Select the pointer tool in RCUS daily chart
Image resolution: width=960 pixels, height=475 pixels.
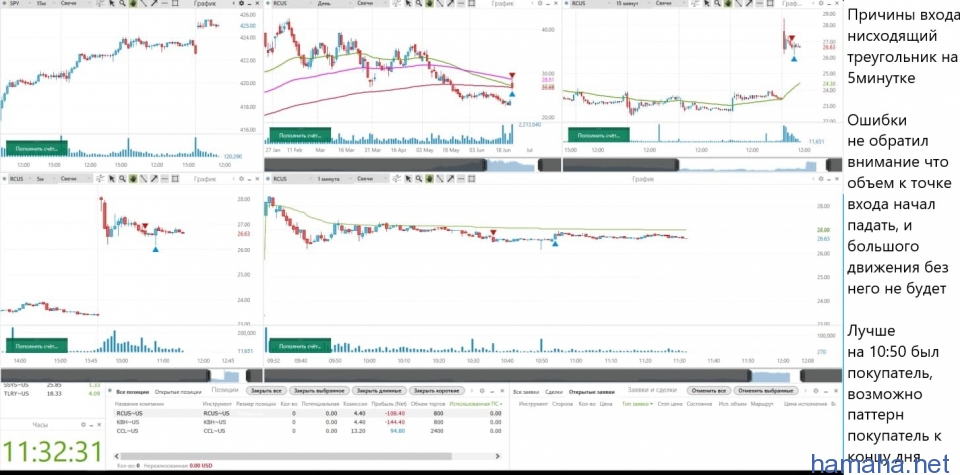click(x=407, y=4)
